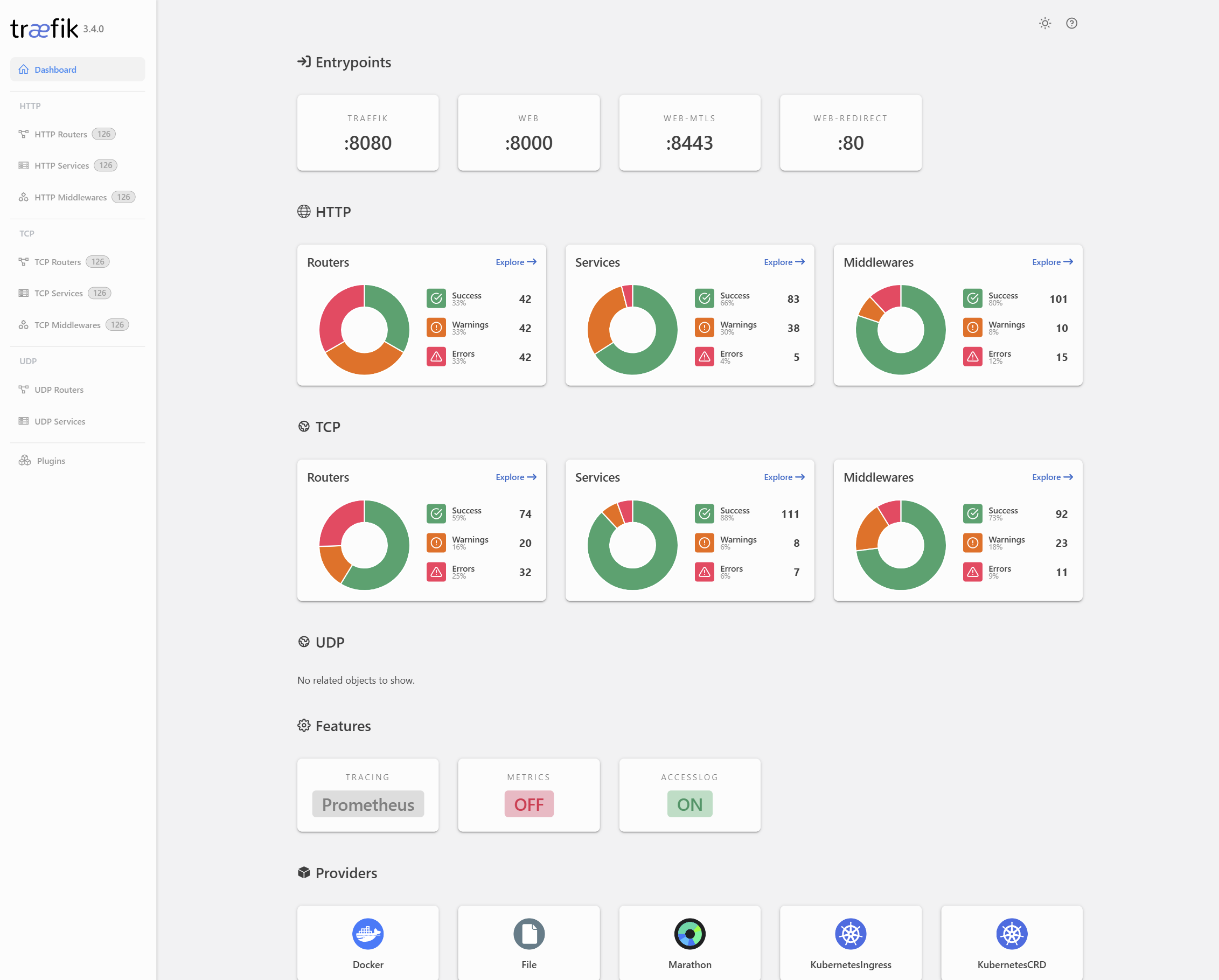Image resolution: width=1219 pixels, height=980 pixels.
Task: Open the Plugins section
Action: pos(50,460)
